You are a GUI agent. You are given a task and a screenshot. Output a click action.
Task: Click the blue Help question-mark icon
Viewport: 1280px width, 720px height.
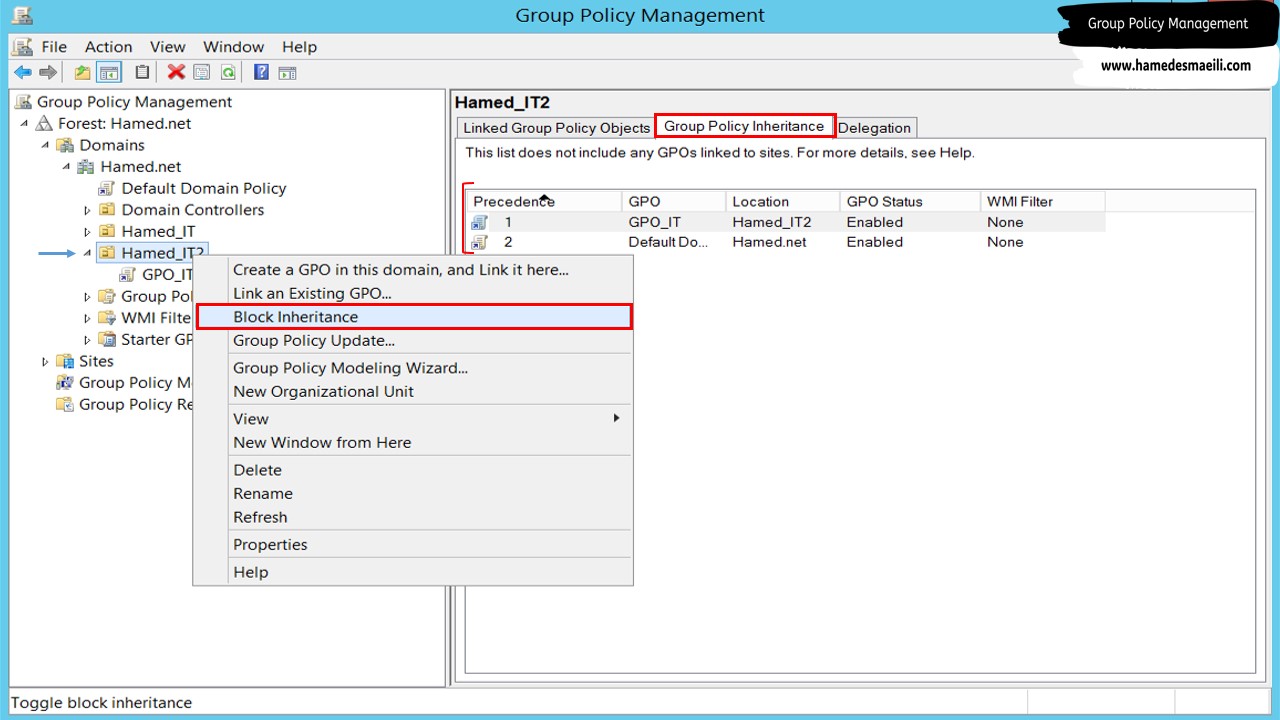[x=261, y=72]
